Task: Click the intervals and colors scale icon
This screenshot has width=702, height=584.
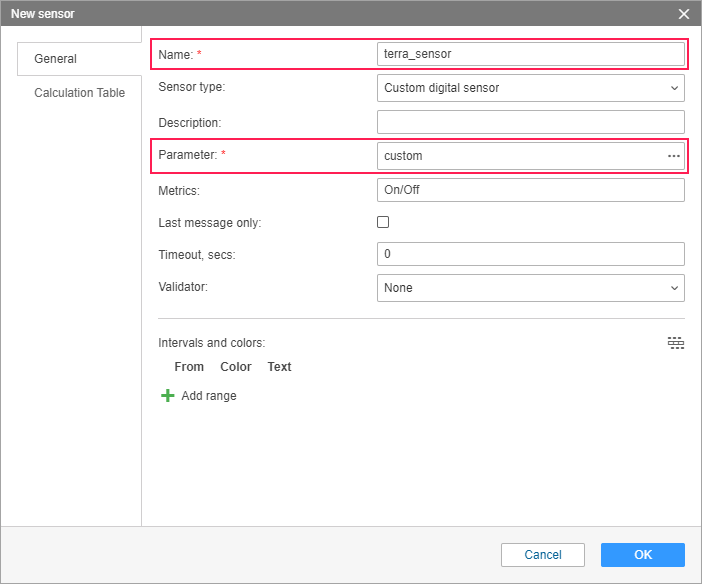Action: point(676,343)
